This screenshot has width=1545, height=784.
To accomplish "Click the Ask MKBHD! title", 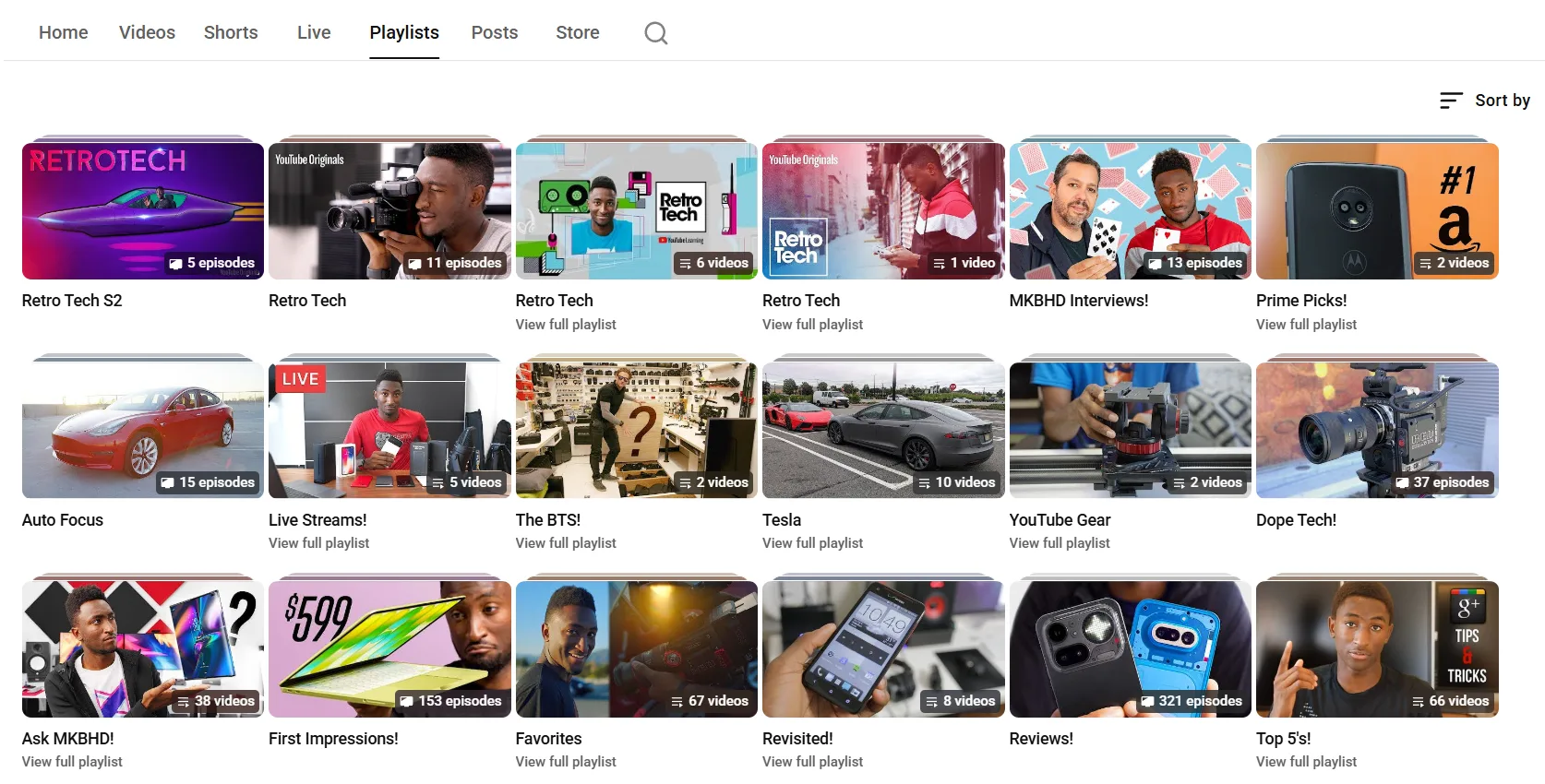I will click(68, 739).
